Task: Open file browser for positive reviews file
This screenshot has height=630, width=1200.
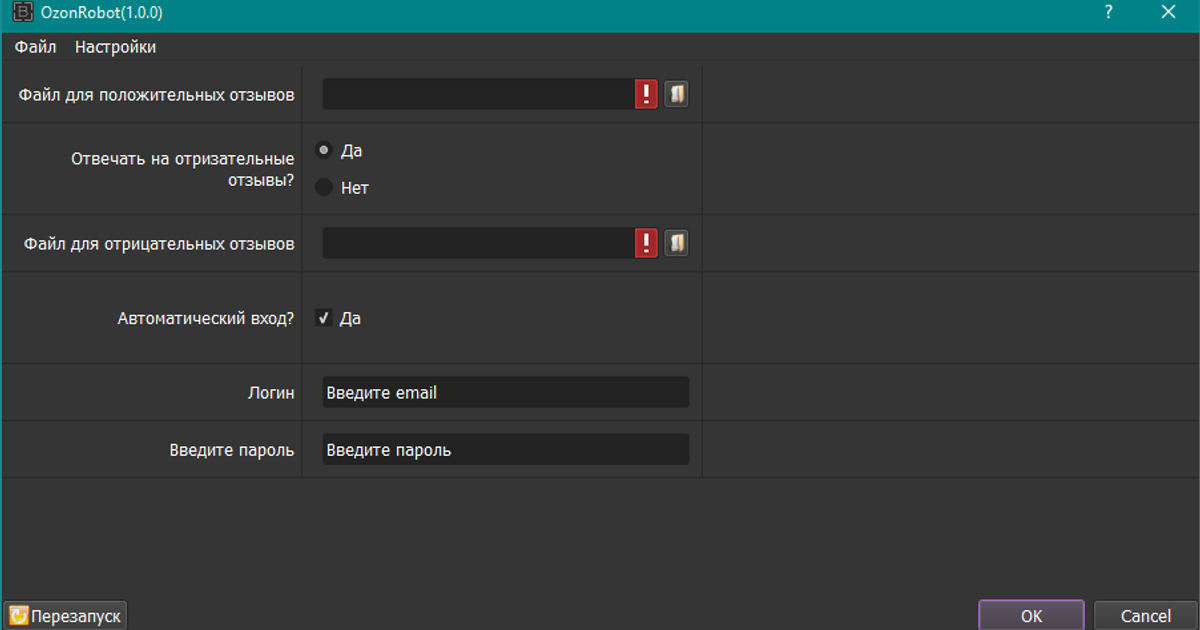Action: pyautogui.click(x=677, y=94)
